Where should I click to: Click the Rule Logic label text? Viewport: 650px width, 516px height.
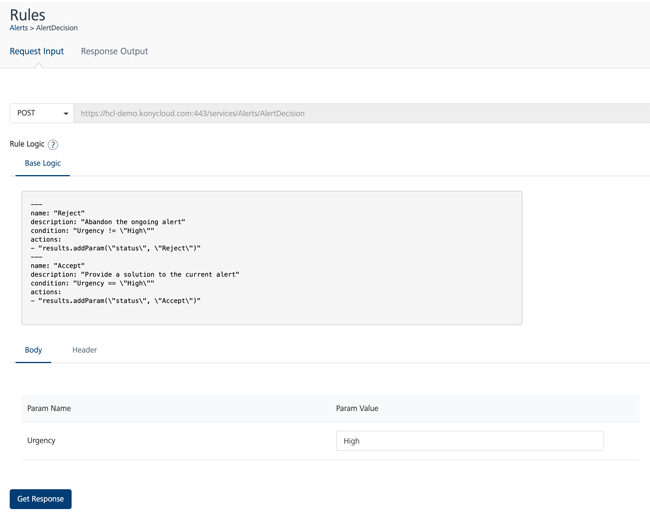27,144
